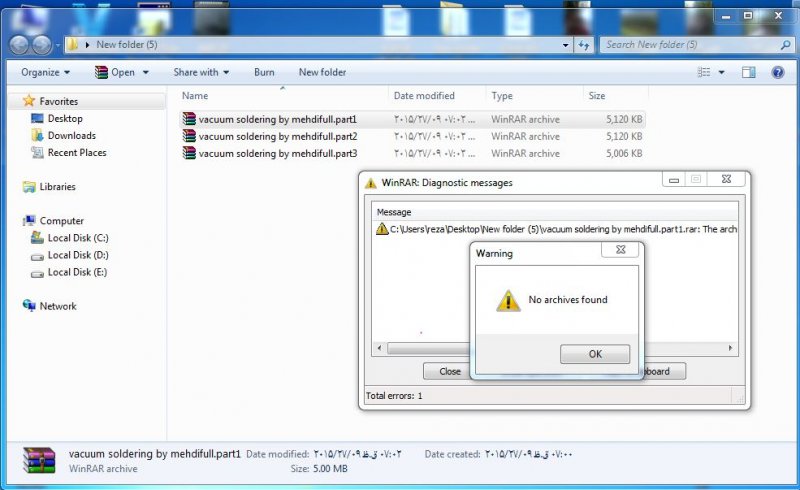Click the New folder (5) breadcrumb in the address bar
This screenshot has width=800, height=490.
(x=127, y=44)
